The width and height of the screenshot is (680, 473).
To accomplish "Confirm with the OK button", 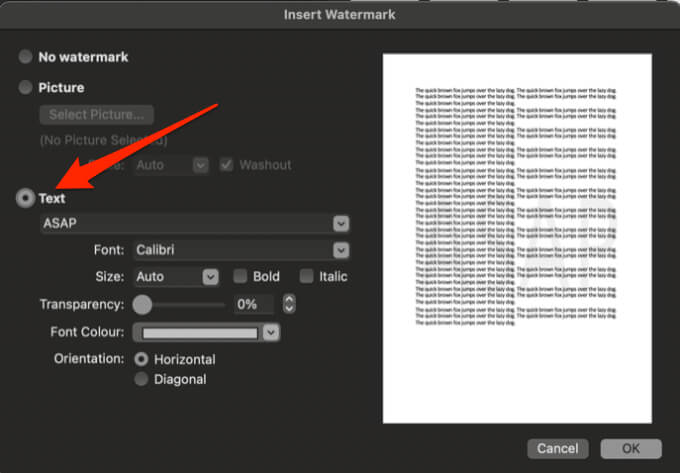I will [x=631, y=448].
